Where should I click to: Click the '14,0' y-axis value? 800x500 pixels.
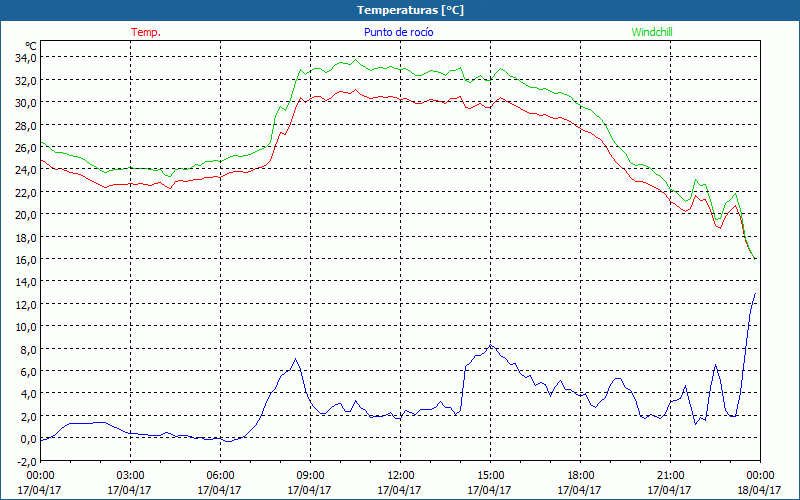point(26,281)
